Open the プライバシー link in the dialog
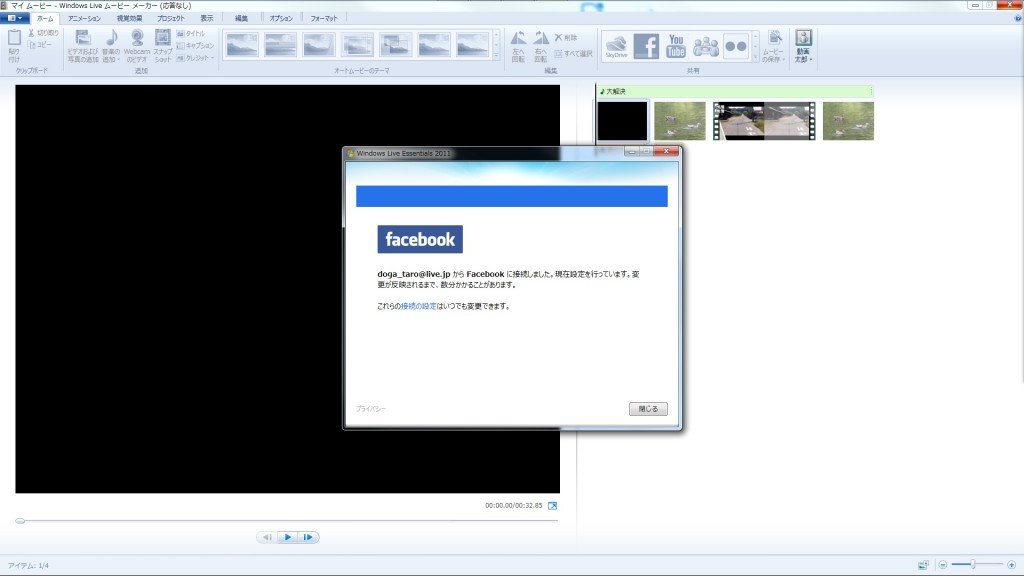 [371, 409]
